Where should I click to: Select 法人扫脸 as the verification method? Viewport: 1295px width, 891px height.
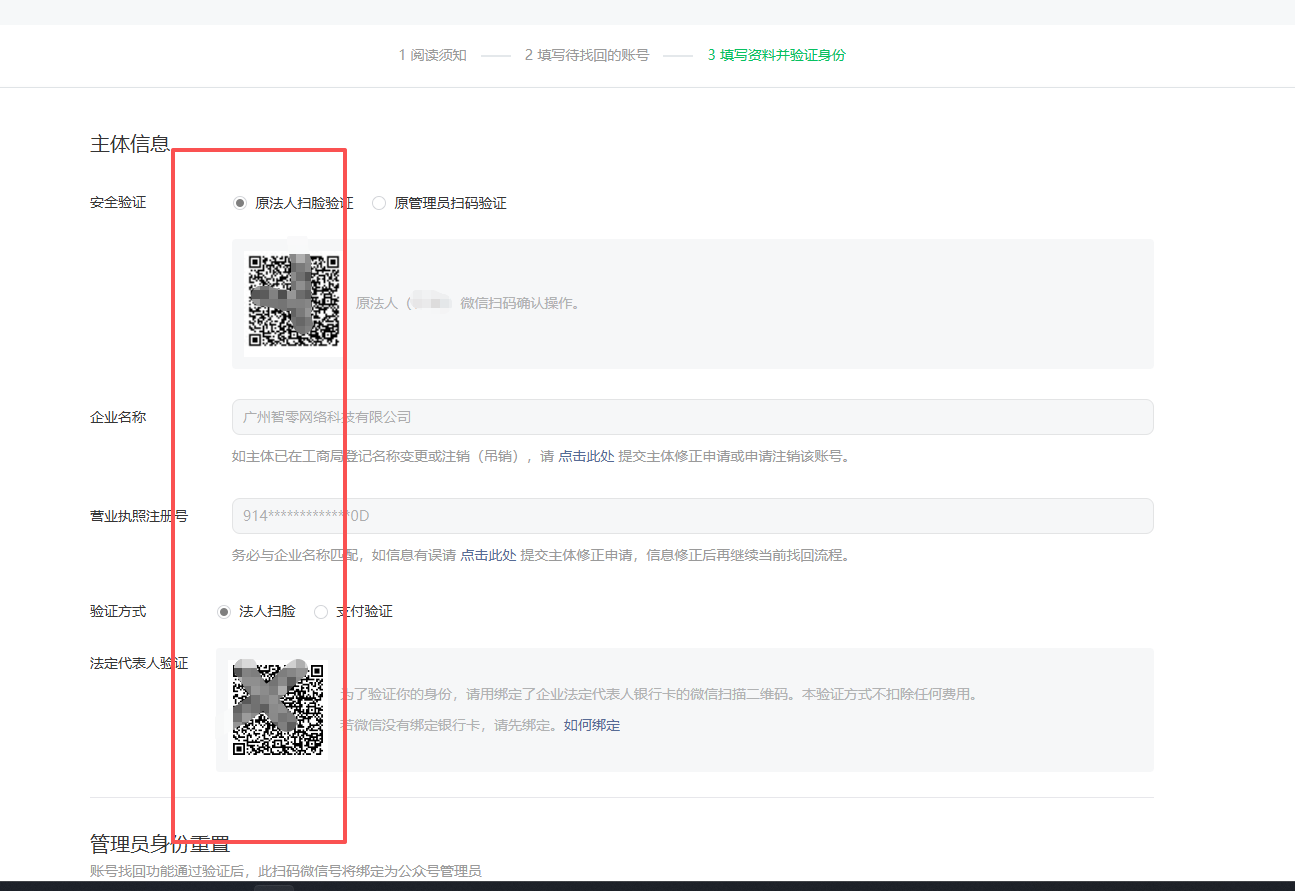pos(224,611)
